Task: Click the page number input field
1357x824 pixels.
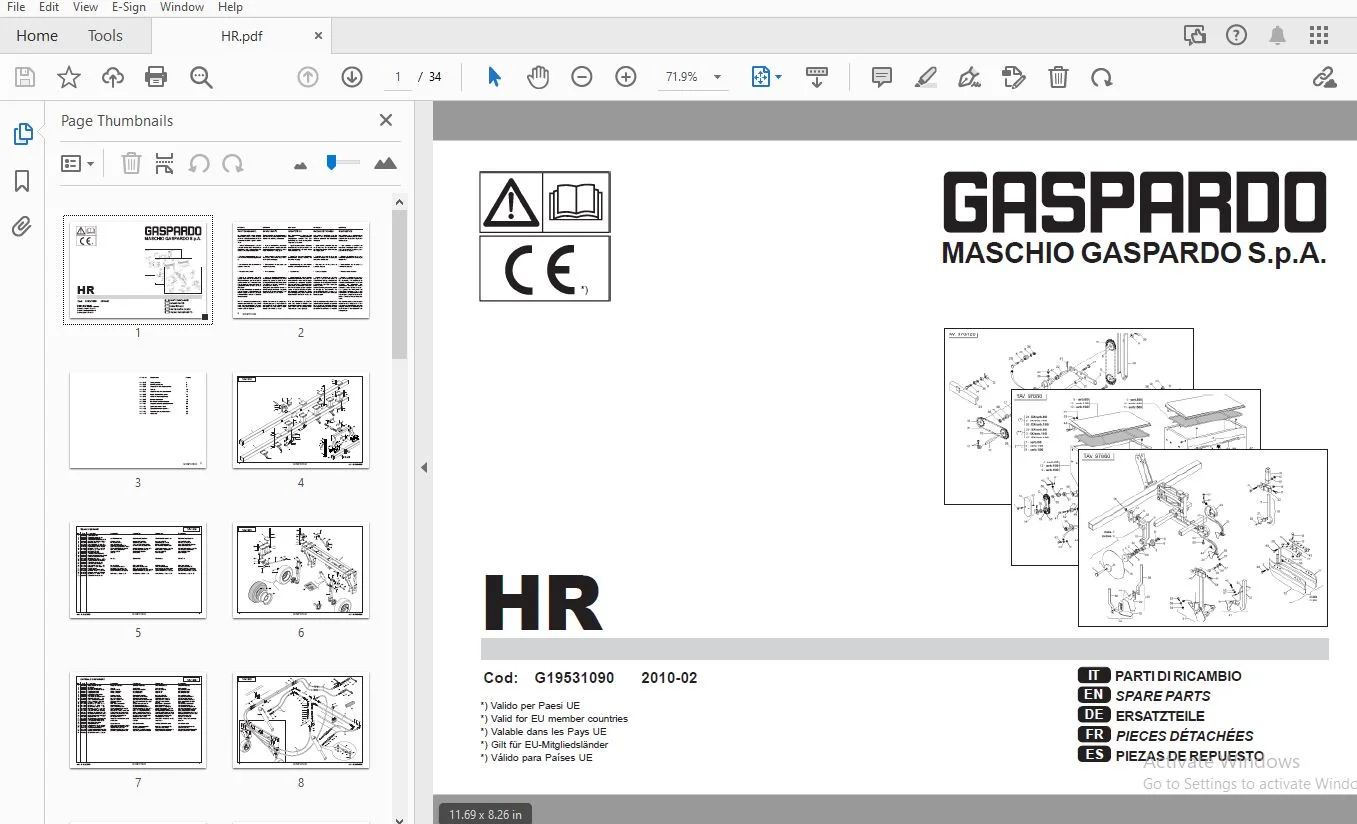Action: (398, 77)
